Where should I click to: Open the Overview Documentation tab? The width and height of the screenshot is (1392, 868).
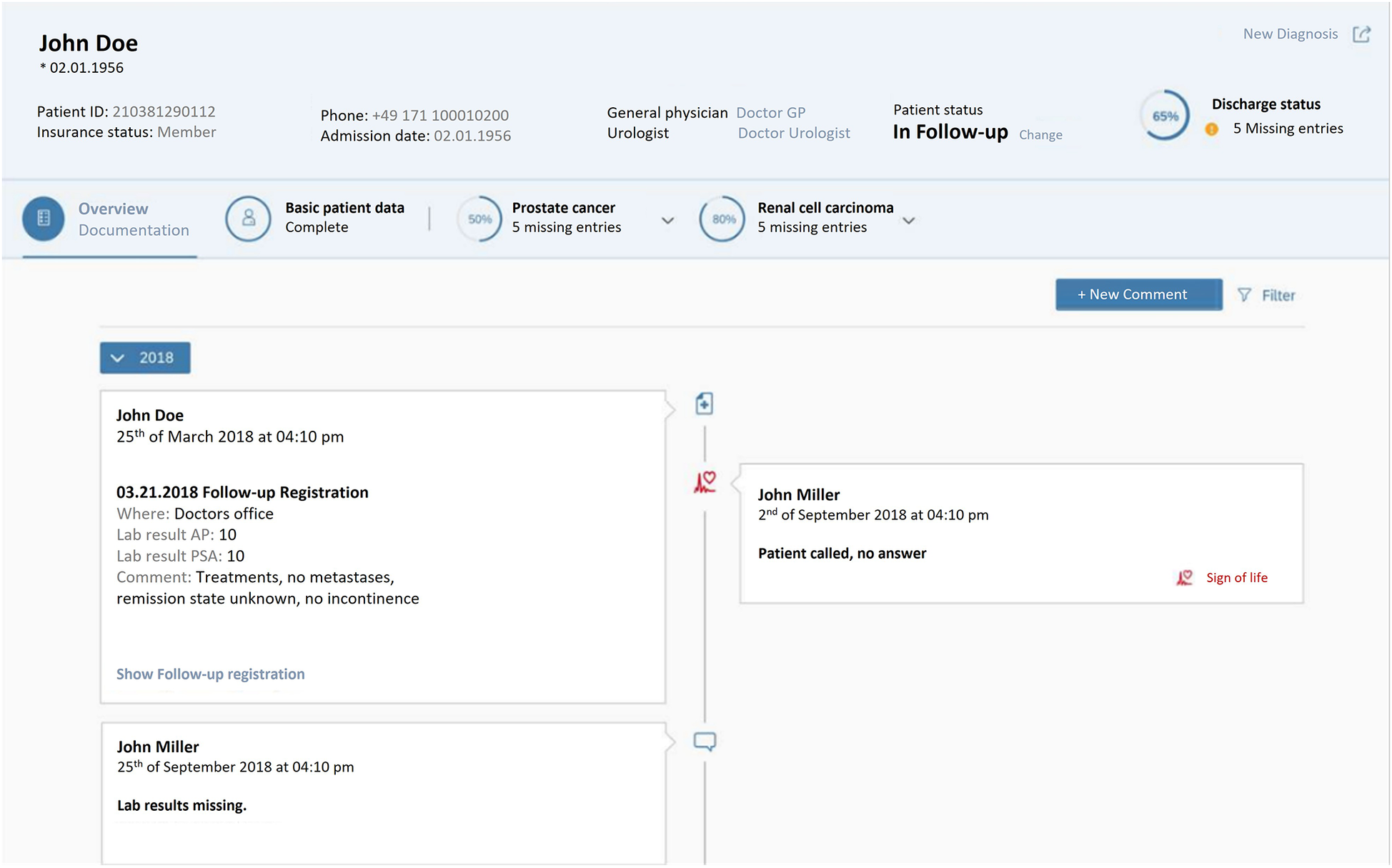[x=133, y=219]
